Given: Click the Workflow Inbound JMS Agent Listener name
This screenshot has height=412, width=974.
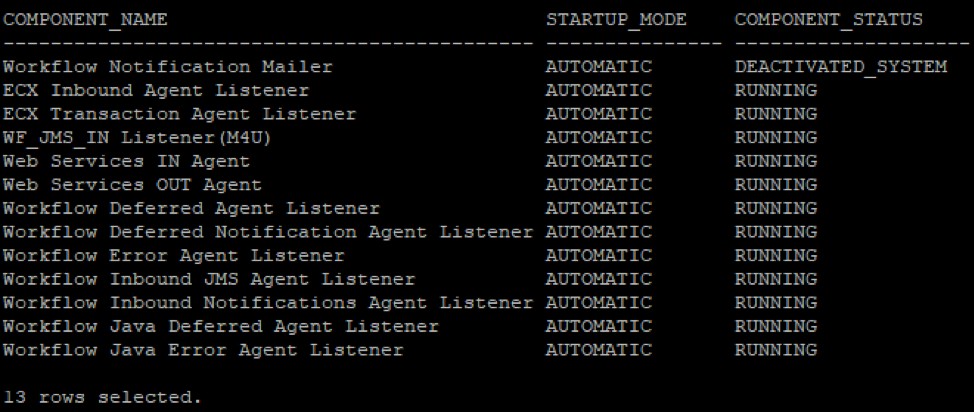Looking at the screenshot, I should [x=208, y=279].
